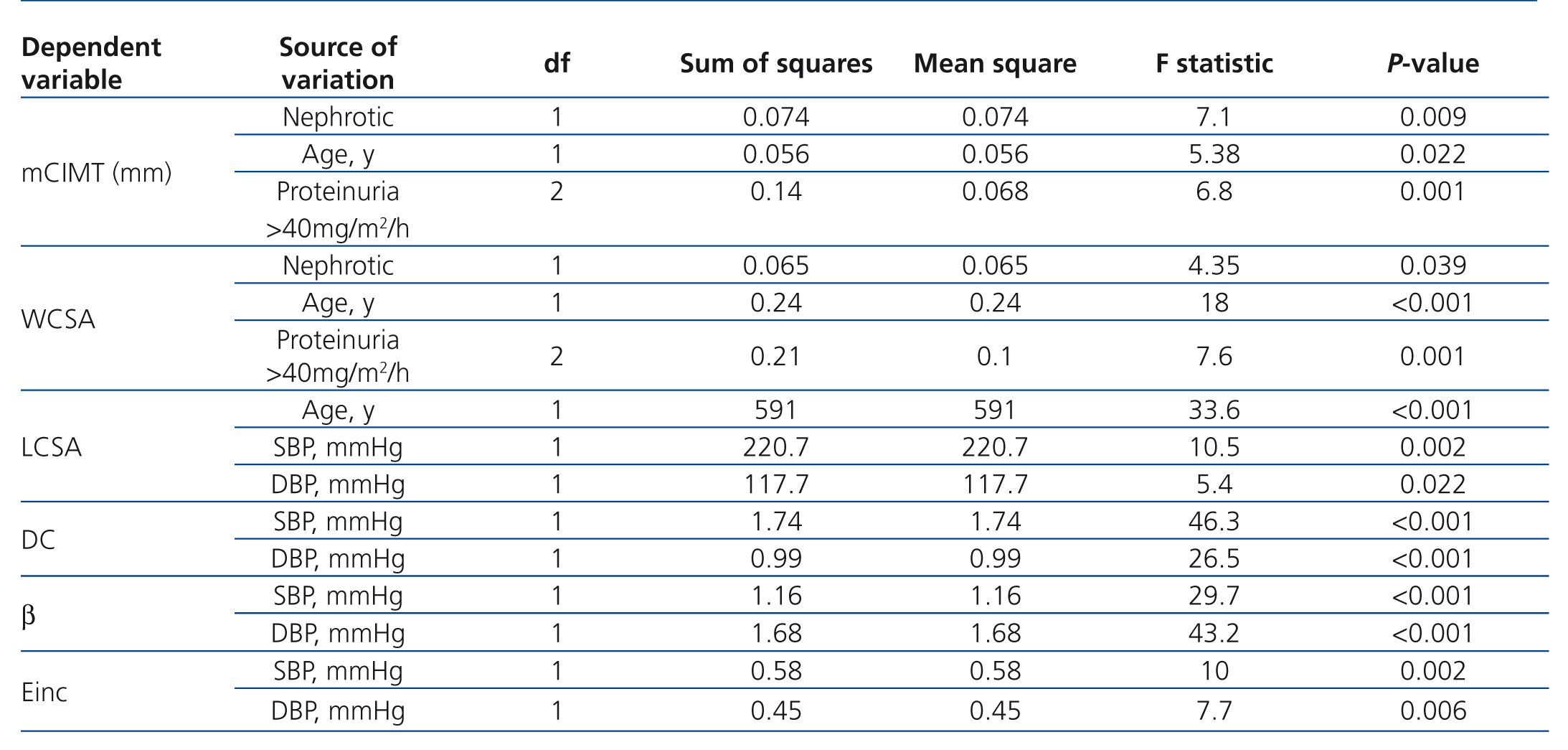Select the "df" column header

click(x=557, y=64)
